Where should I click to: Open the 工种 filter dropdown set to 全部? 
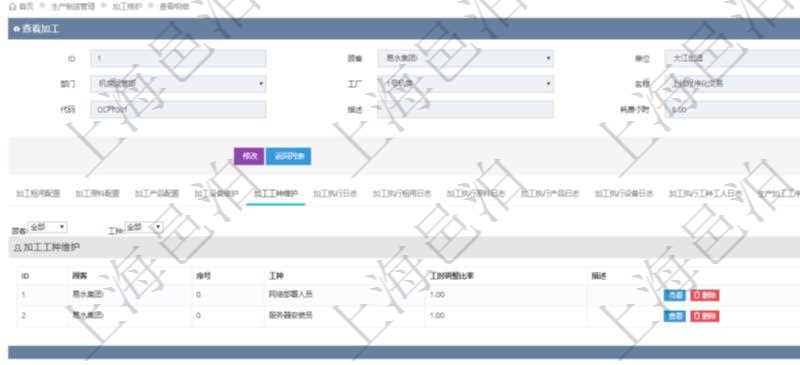click(144, 227)
